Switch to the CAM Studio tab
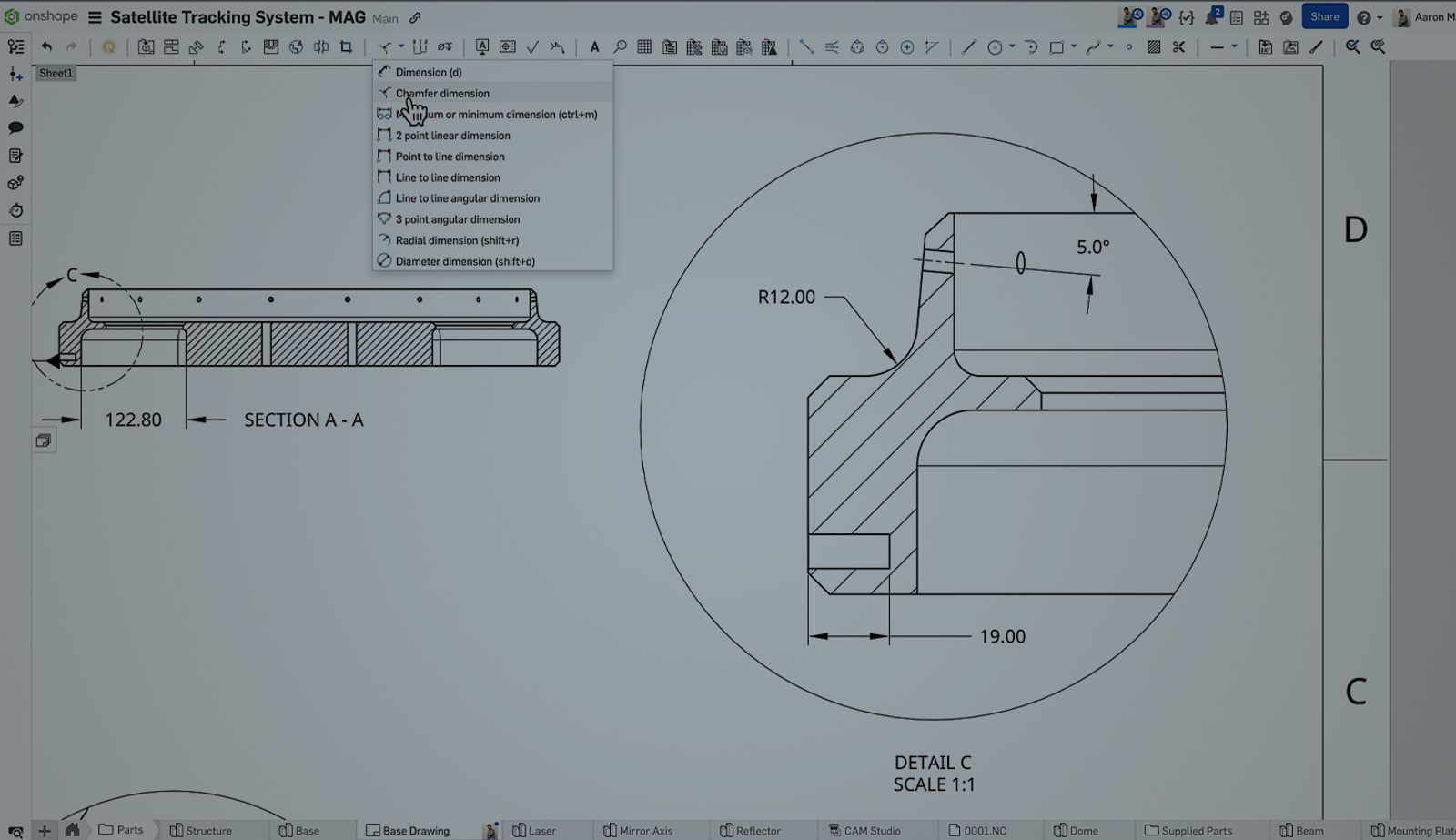1456x840 pixels. click(872, 830)
